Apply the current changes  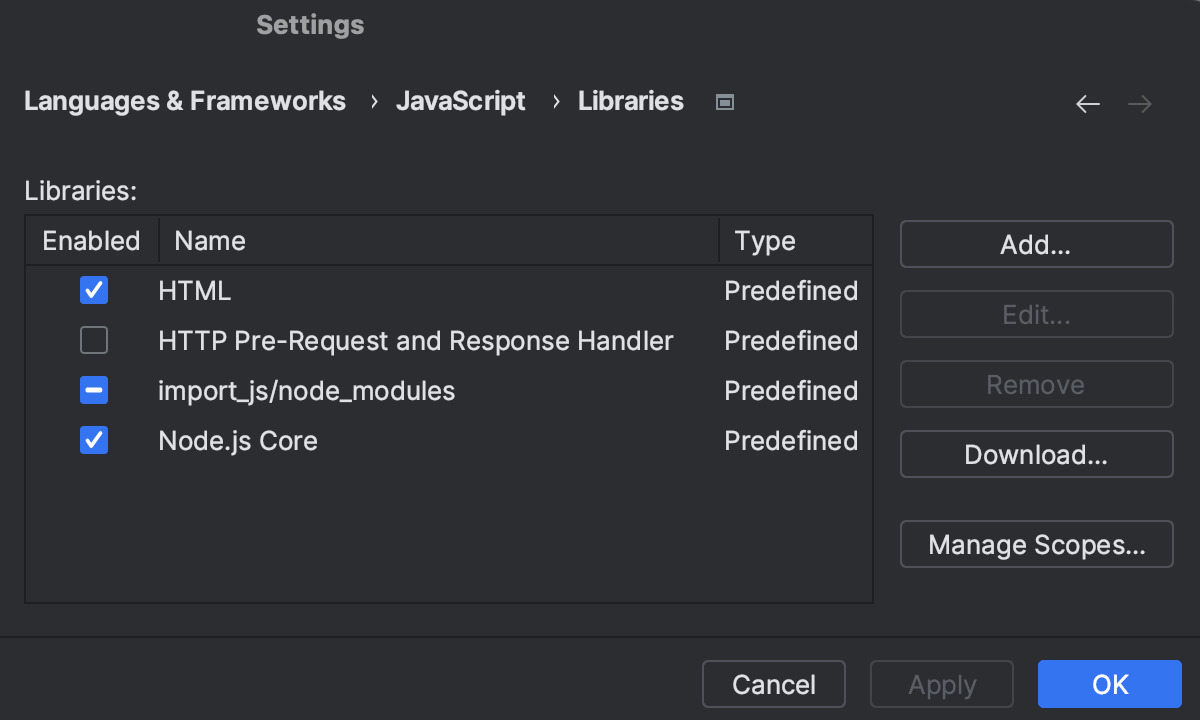tap(941, 684)
